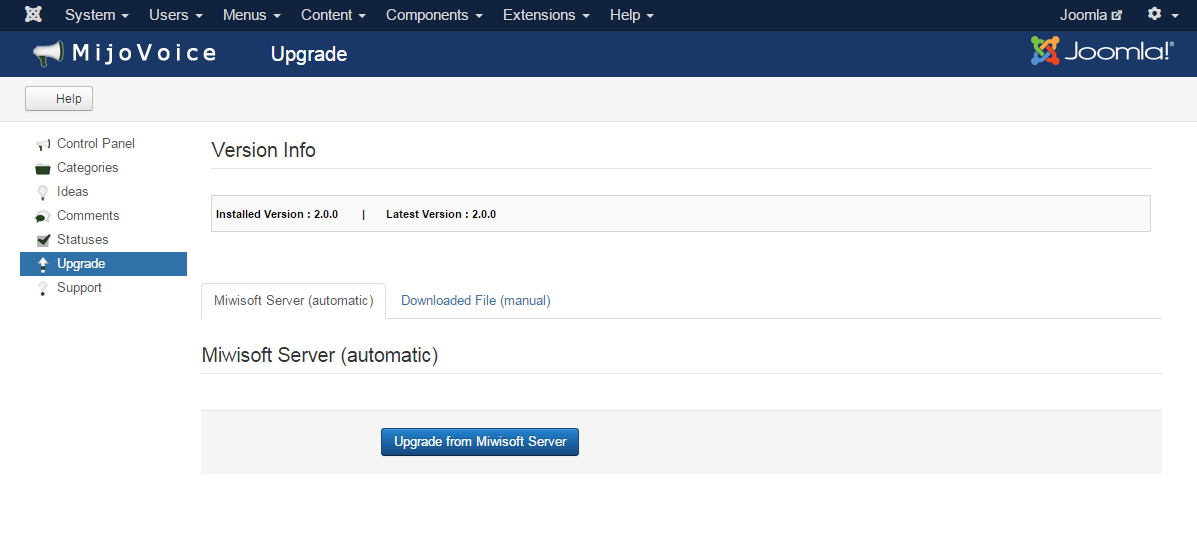Screen dimensions: 1197x550
Task: Click the Comments speech bubble icon
Action: coord(43,216)
